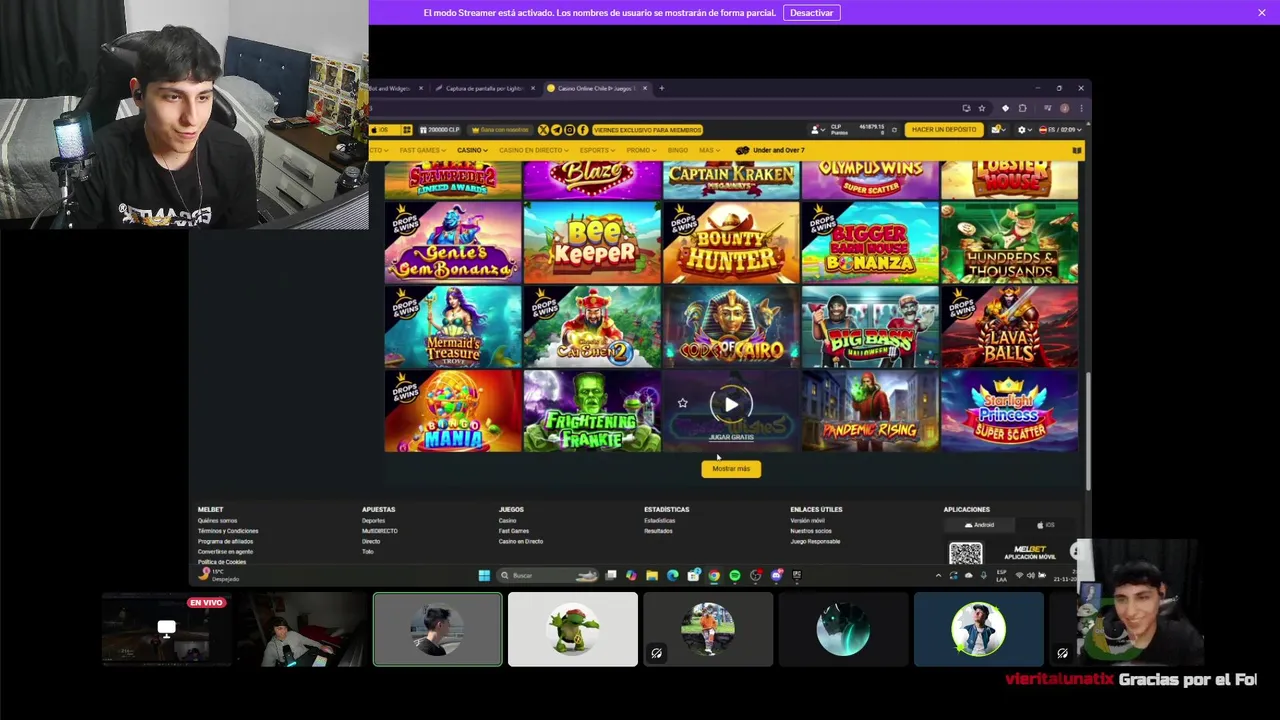Open Microsoft Edge from the taskbar

[673, 575]
